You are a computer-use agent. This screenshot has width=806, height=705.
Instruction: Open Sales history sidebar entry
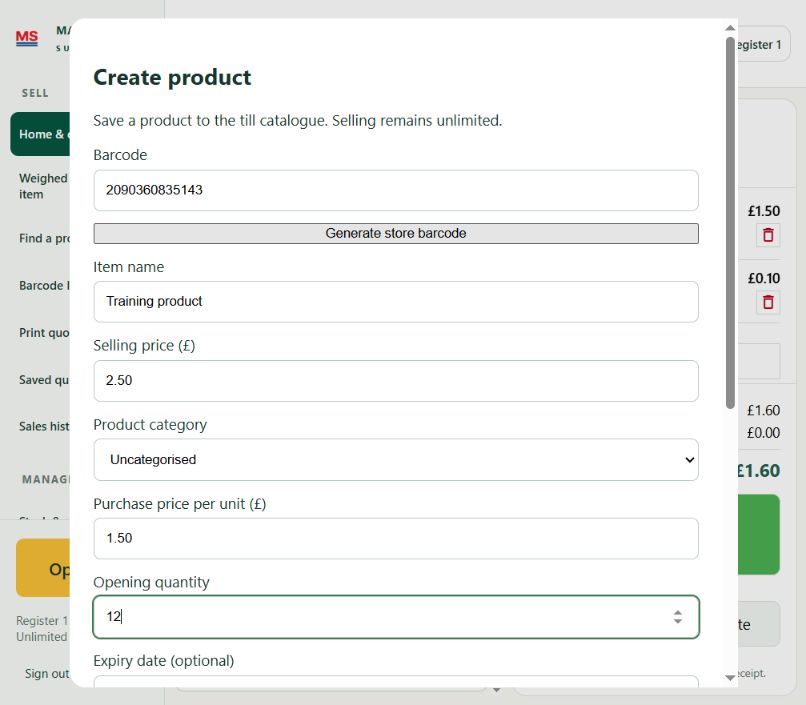tap(44, 426)
